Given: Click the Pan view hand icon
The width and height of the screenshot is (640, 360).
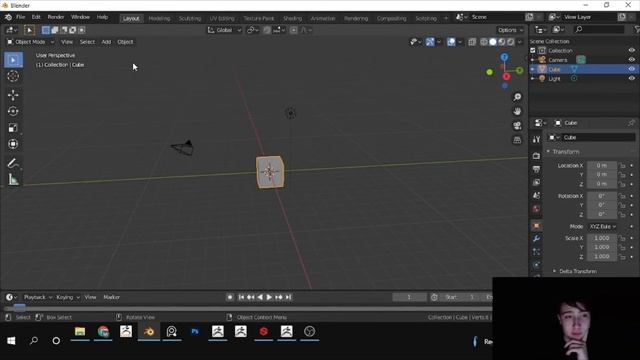Looking at the screenshot, I should (517, 111).
